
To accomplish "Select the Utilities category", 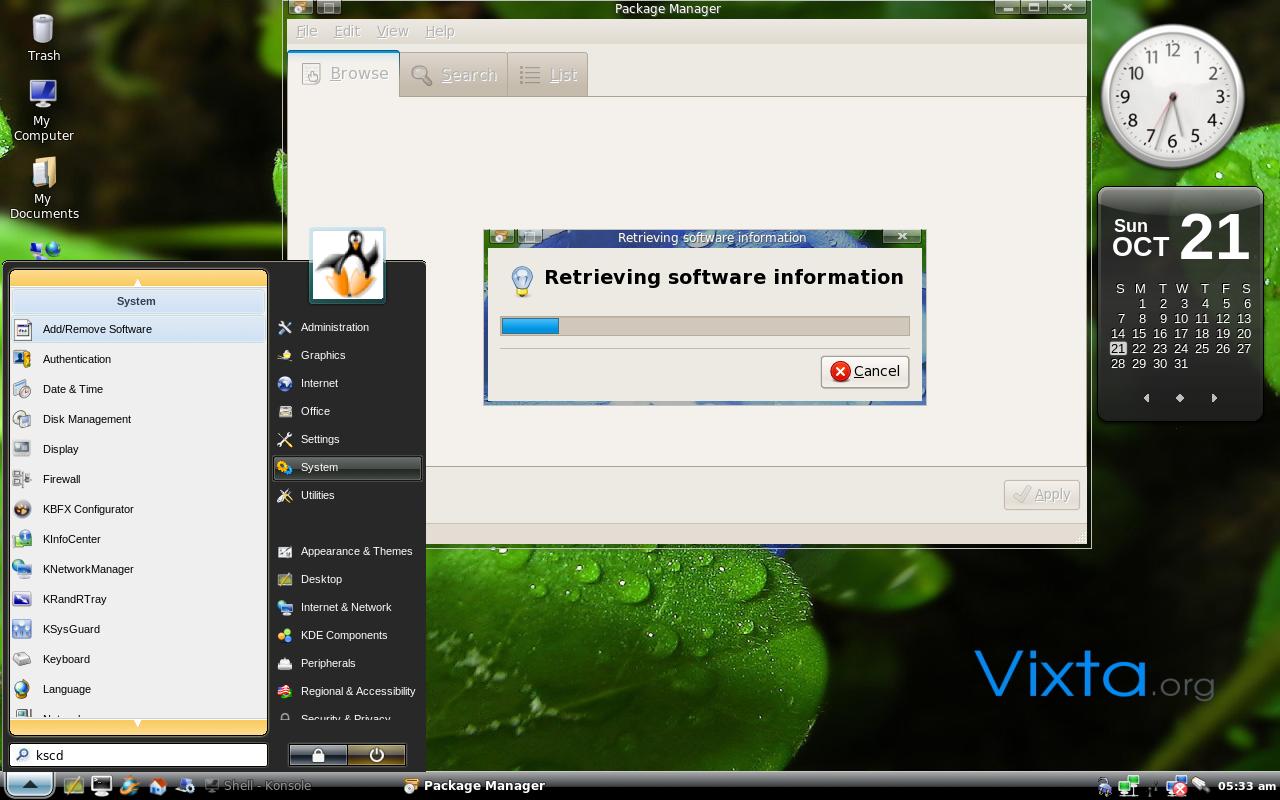I will (x=347, y=495).
